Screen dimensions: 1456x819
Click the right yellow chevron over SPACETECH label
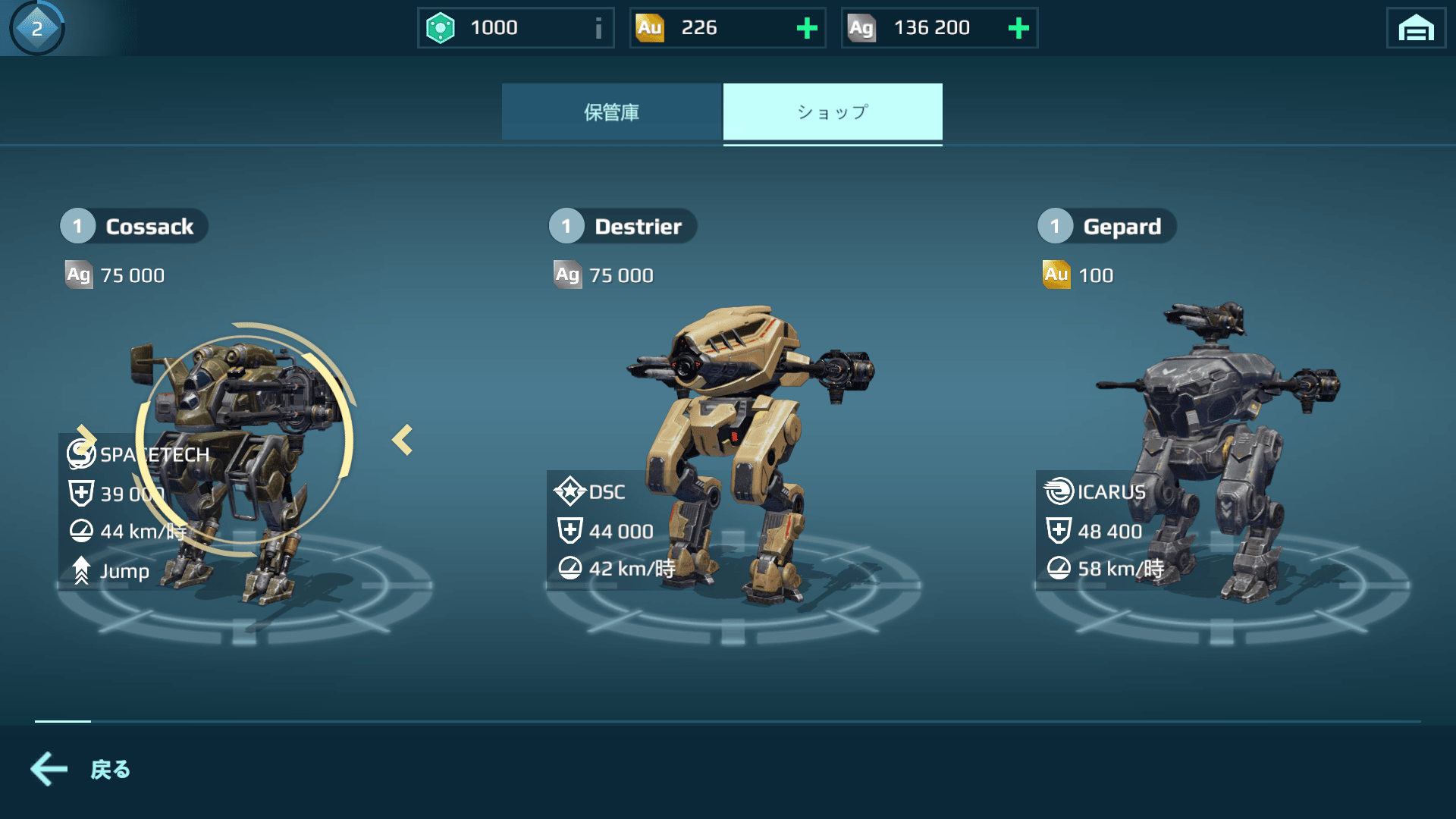86,436
